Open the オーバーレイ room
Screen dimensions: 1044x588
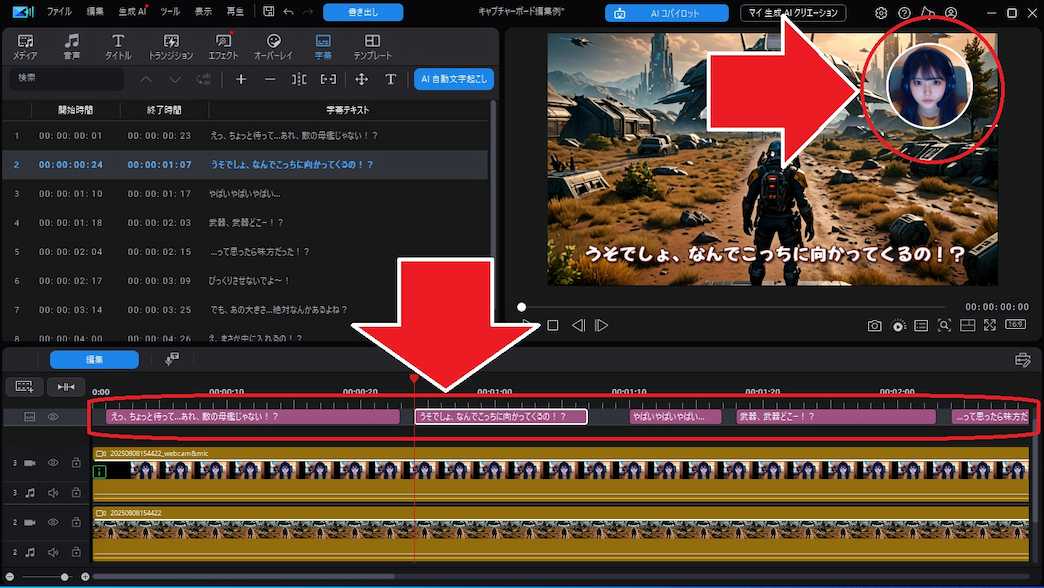pyautogui.click(x=273, y=44)
